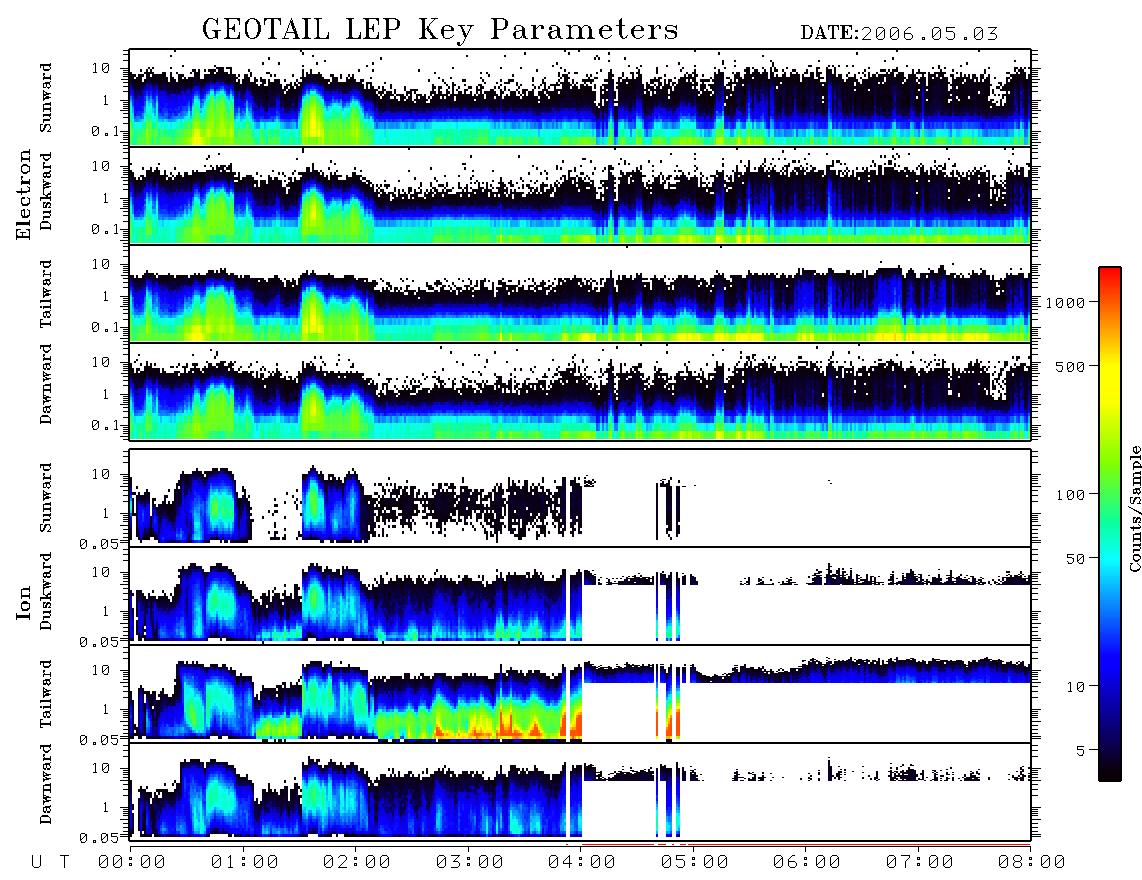
Task: Click the 02:00 time tick label
Action: [x=357, y=863]
